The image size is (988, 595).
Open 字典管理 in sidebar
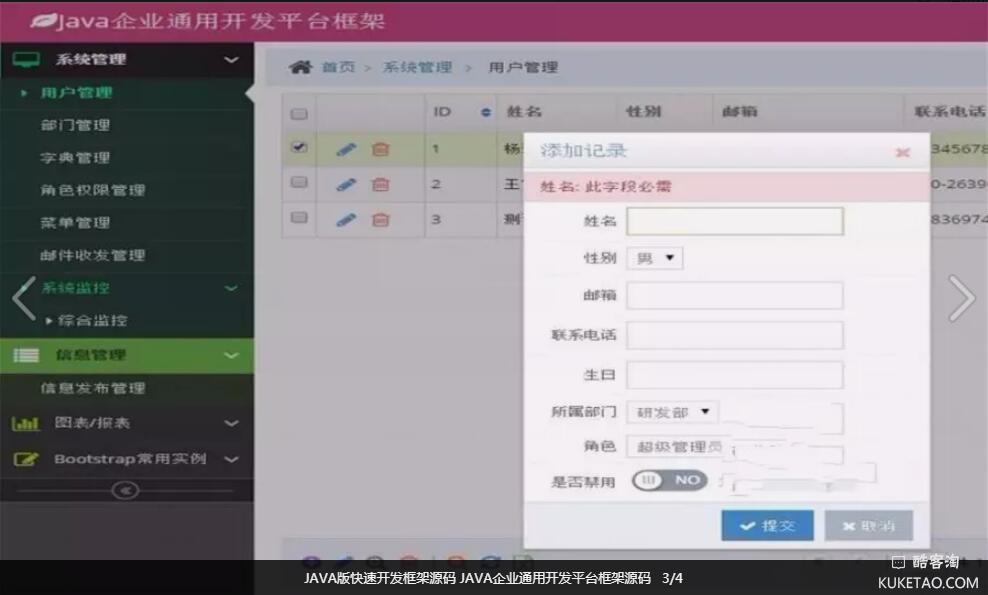click(75, 158)
